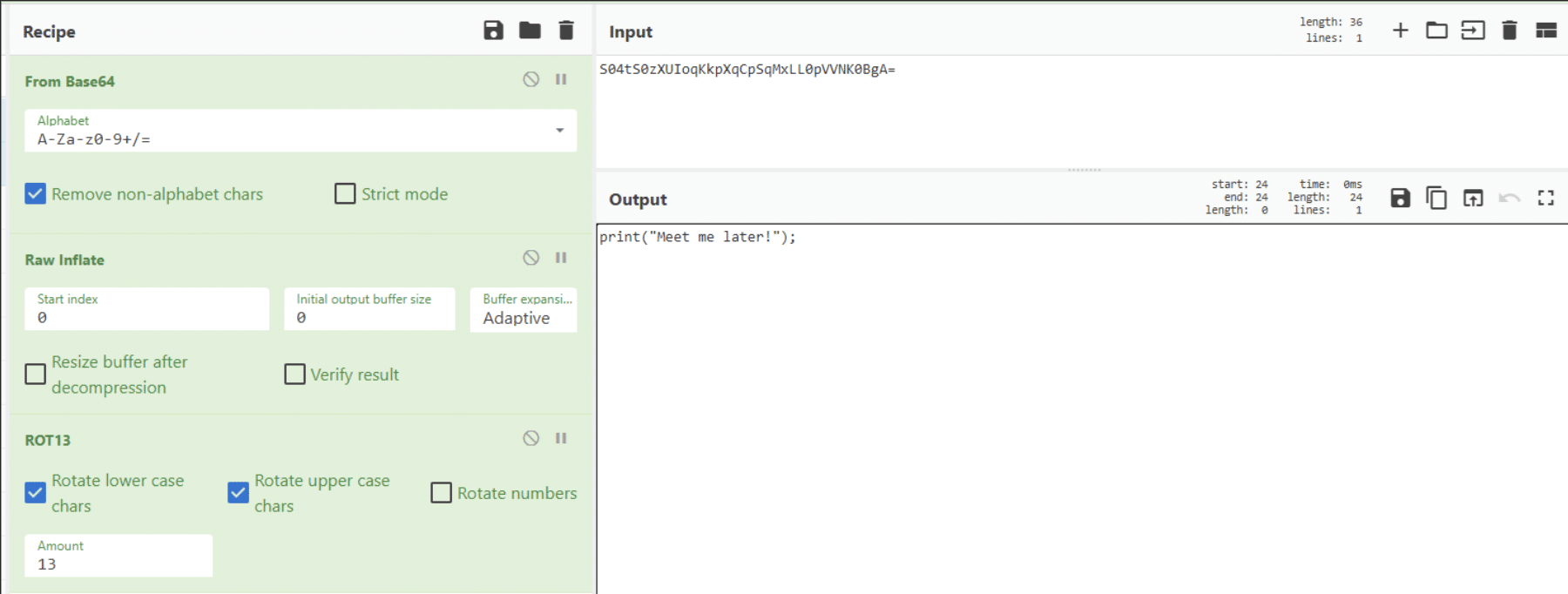Save the recipe using the disk icon
1568x594 pixels.
point(493,30)
